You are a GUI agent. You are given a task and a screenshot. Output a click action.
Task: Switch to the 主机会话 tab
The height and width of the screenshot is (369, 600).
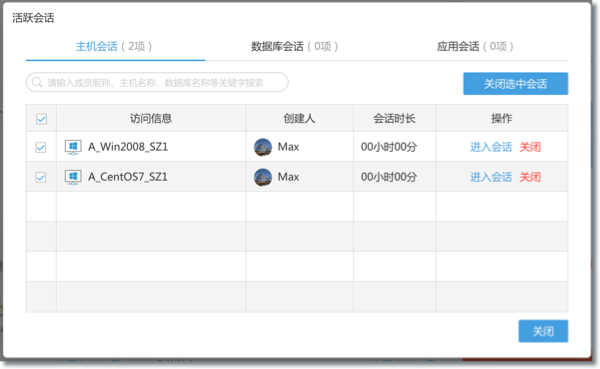(114, 47)
